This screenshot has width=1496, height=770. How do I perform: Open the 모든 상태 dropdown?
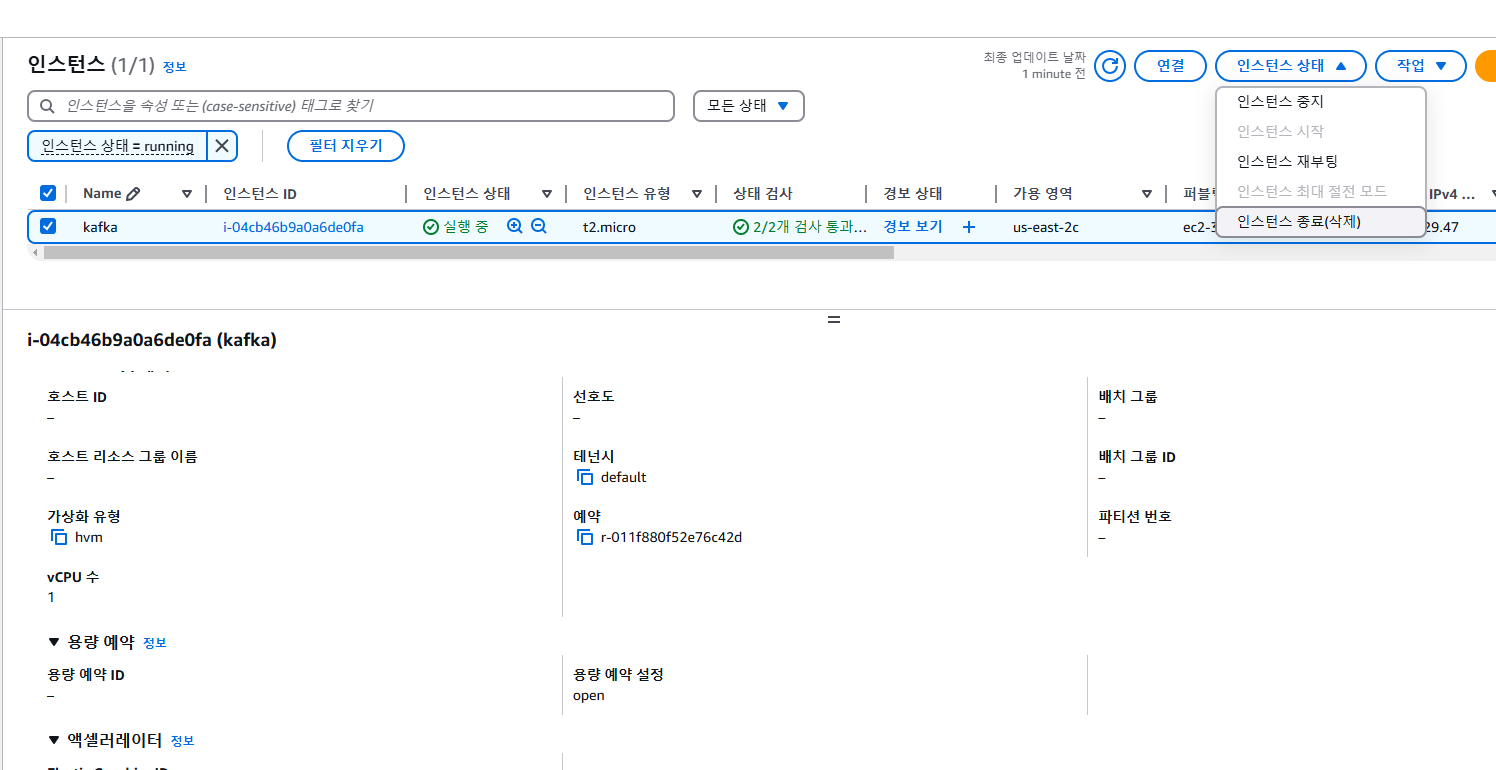(748, 106)
